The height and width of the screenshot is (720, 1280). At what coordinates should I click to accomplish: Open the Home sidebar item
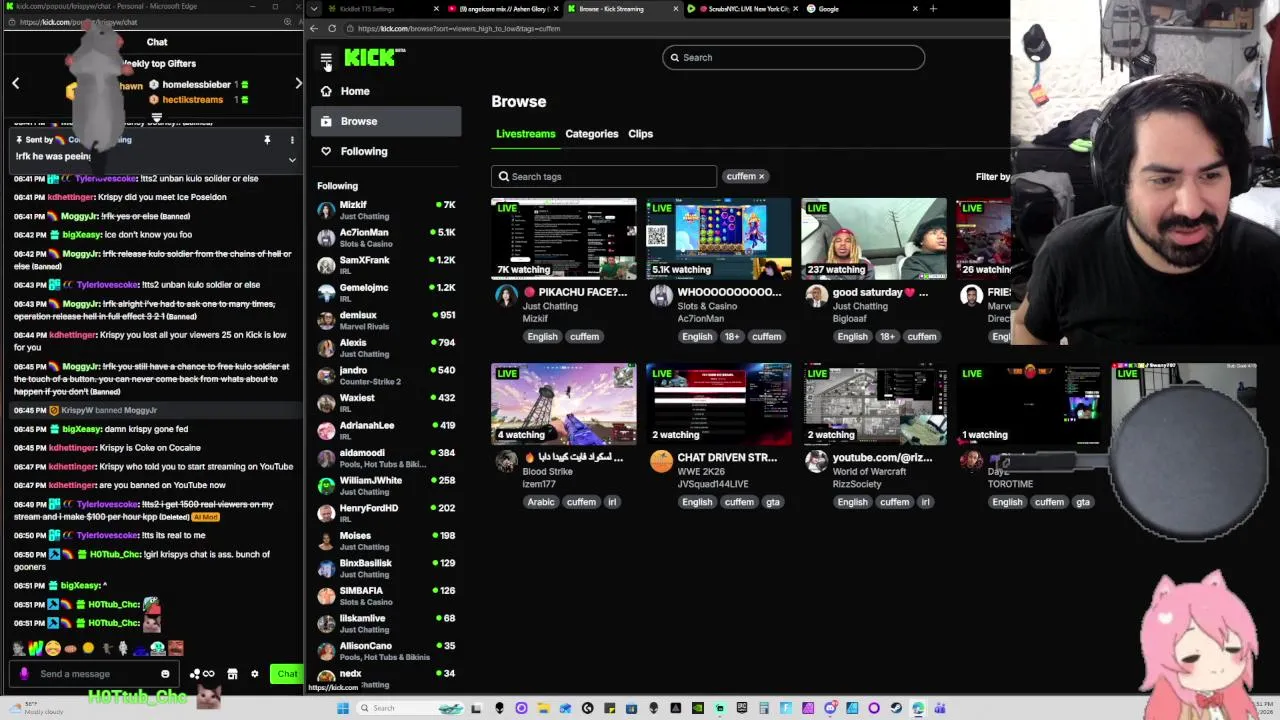[x=385, y=91]
